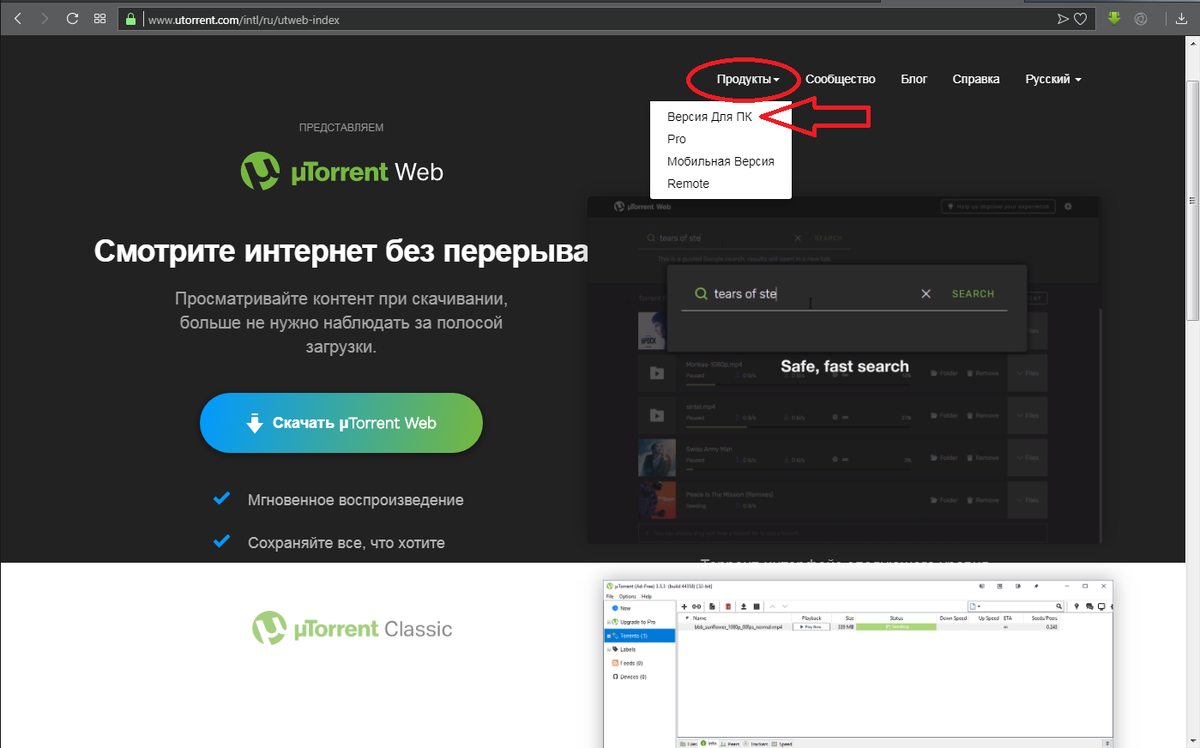The height and width of the screenshot is (748, 1200).
Task: Expand Files for Peace Is The Mission
Action: (x=1028, y=501)
